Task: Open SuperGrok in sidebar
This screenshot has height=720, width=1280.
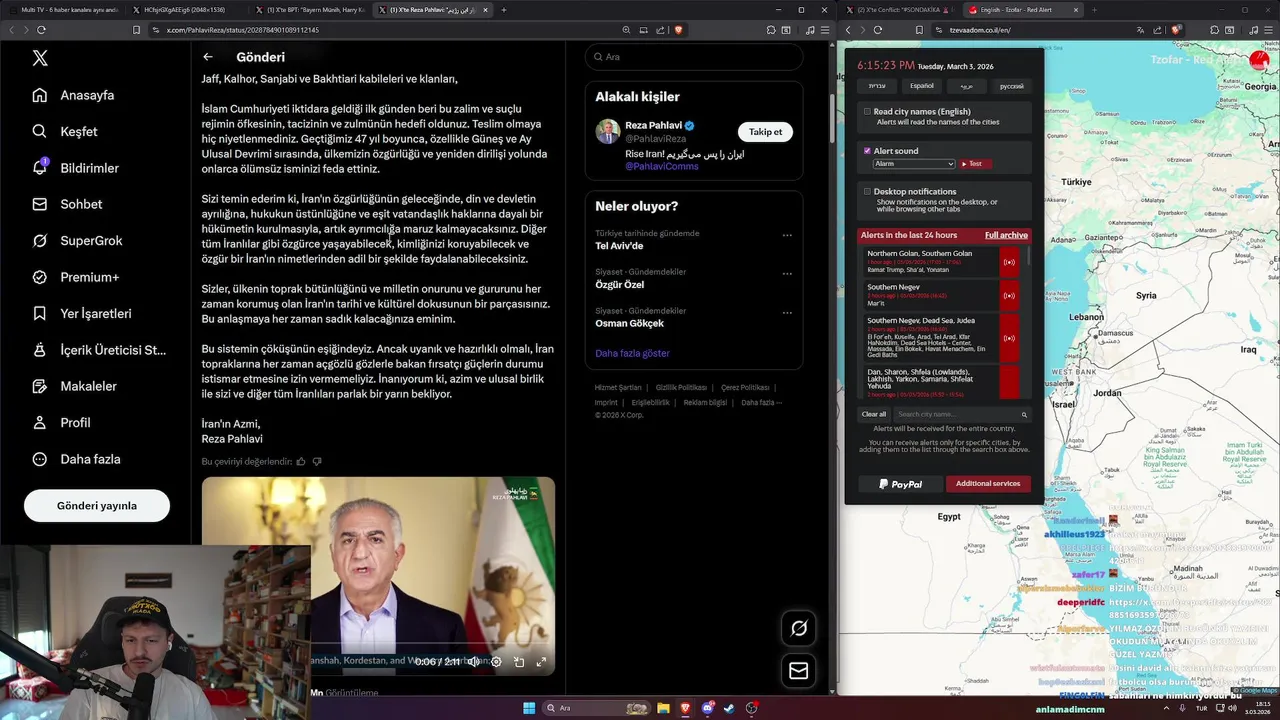Action: coord(78,241)
